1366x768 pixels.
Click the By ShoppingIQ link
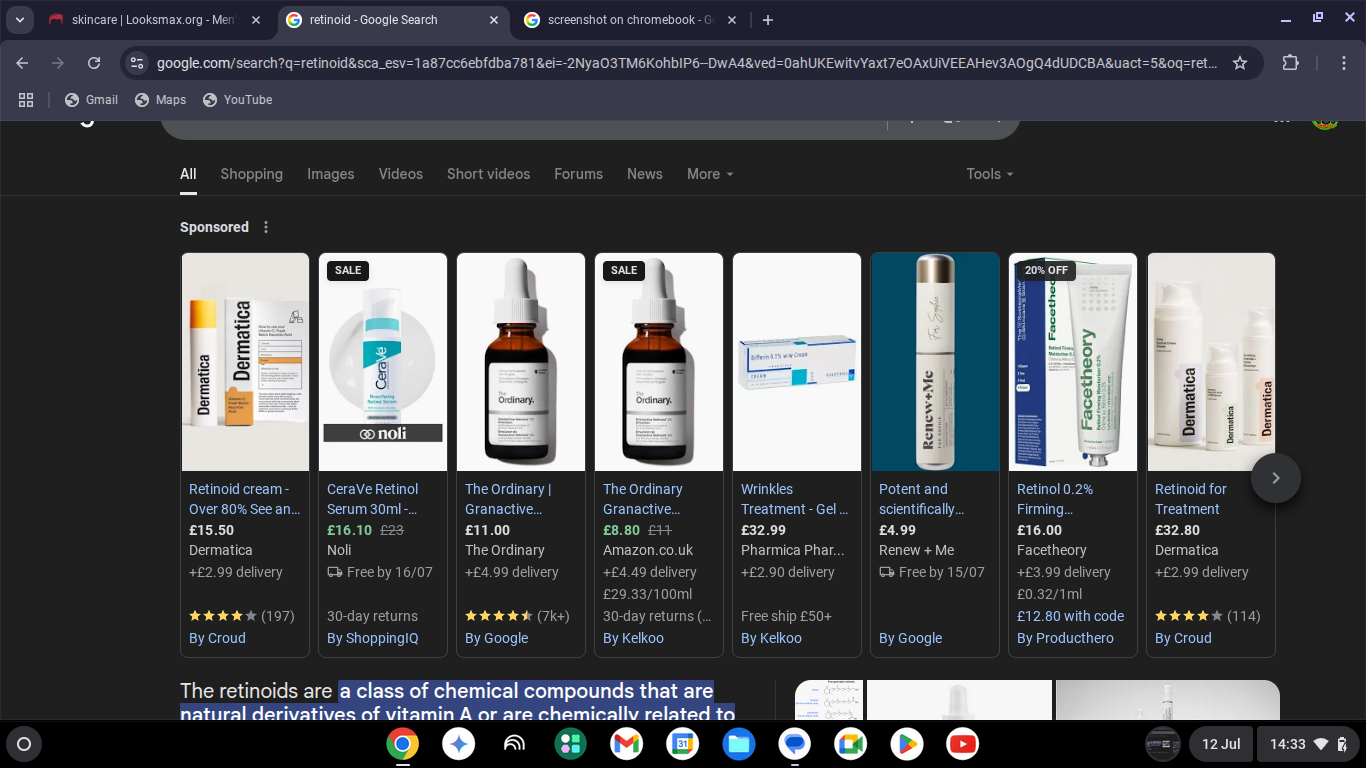click(x=373, y=638)
